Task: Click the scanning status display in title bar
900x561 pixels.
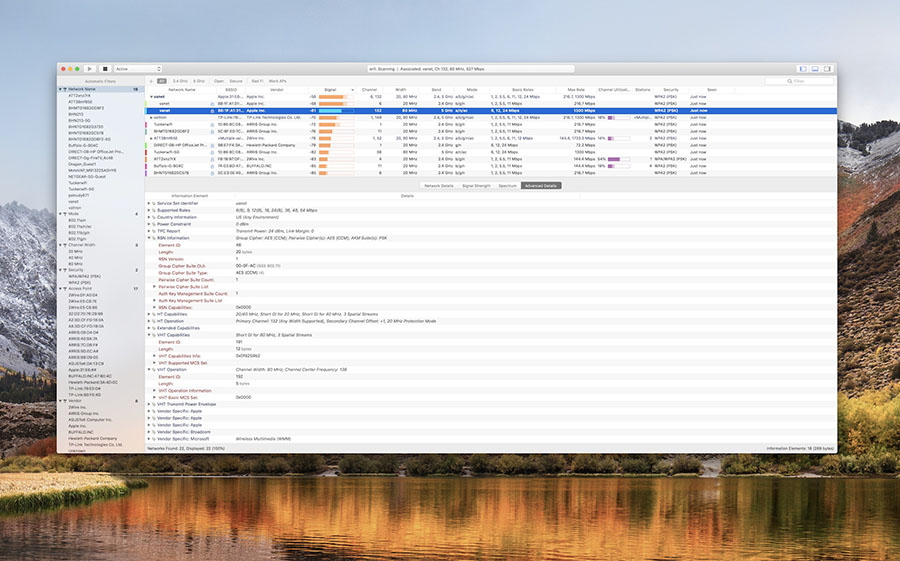Action: 471,69
